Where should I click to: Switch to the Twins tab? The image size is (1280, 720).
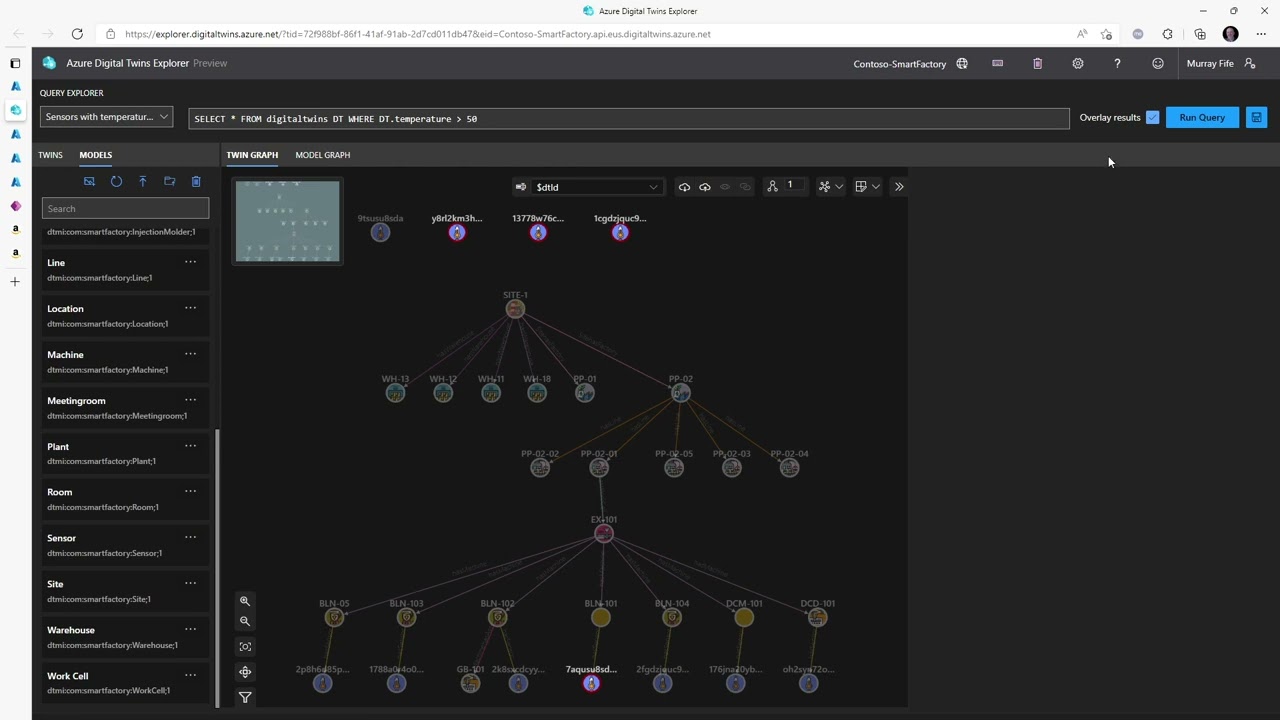point(50,155)
